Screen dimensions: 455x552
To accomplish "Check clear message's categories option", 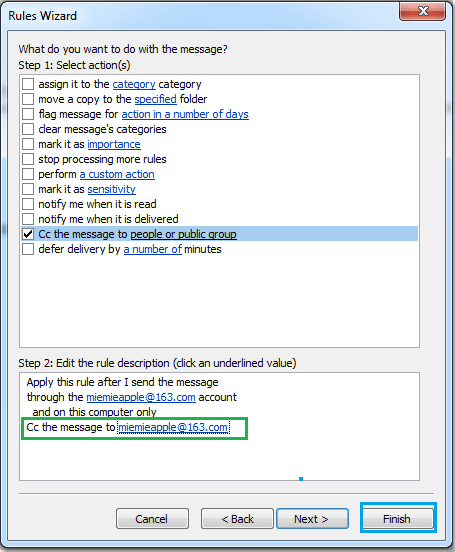I will [x=28, y=129].
